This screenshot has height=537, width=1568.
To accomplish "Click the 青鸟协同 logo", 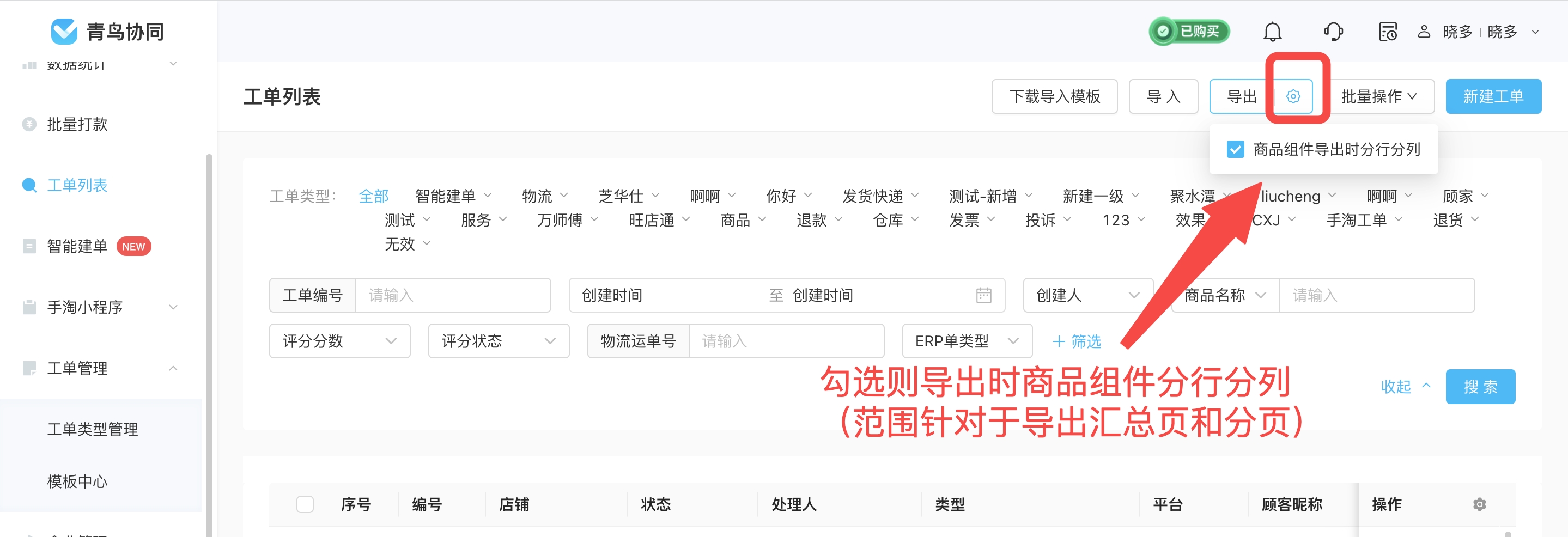I will [x=108, y=32].
